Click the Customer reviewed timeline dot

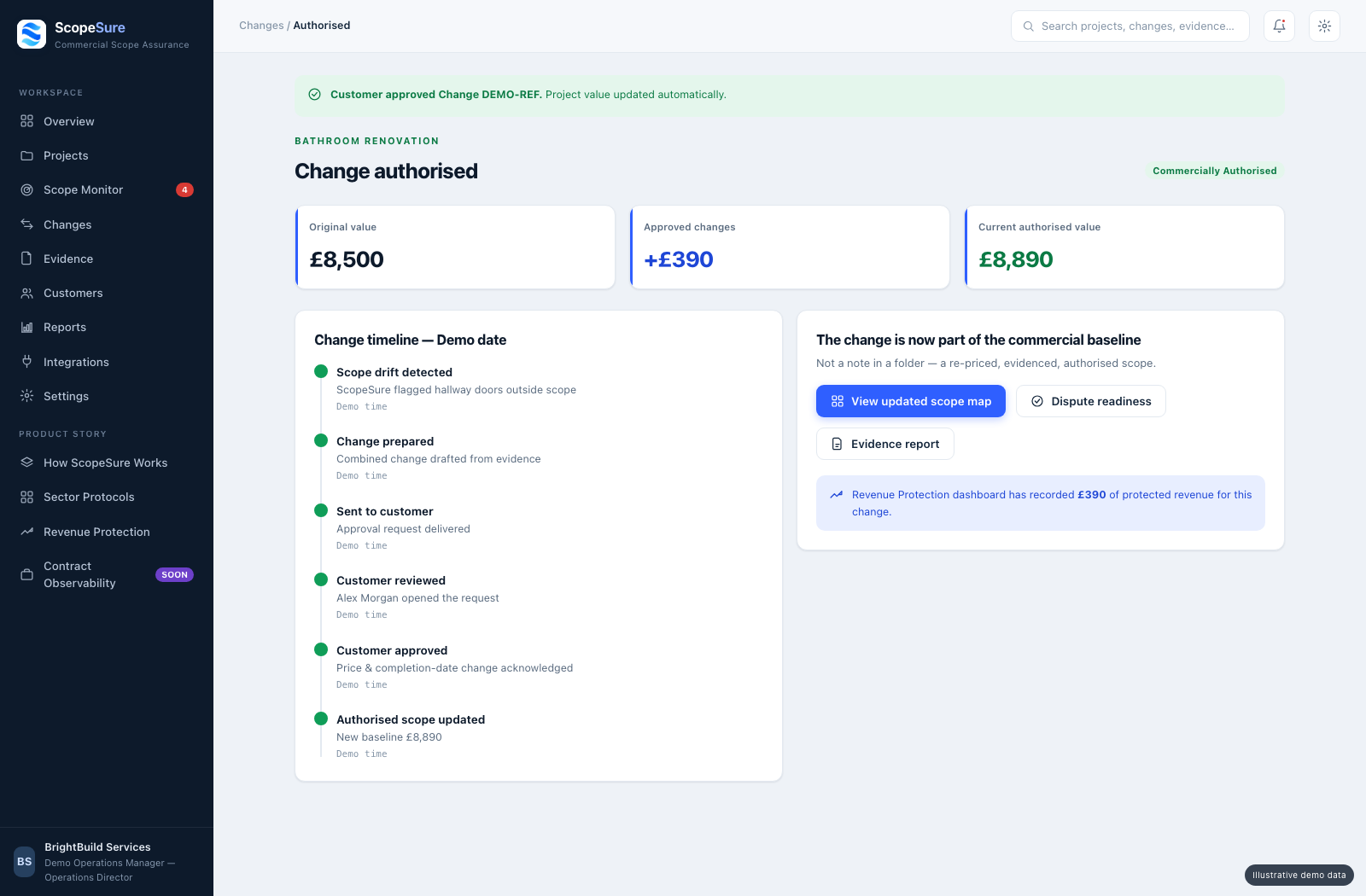(x=321, y=579)
